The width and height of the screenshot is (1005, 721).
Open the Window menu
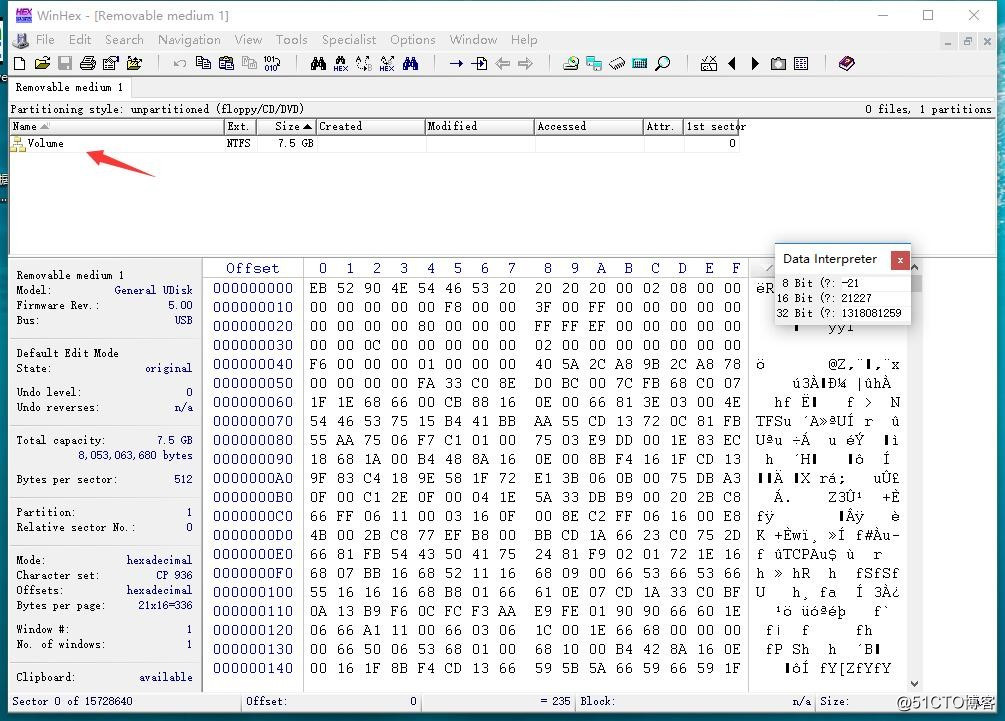pyautogui.click(x=473, y=40)
